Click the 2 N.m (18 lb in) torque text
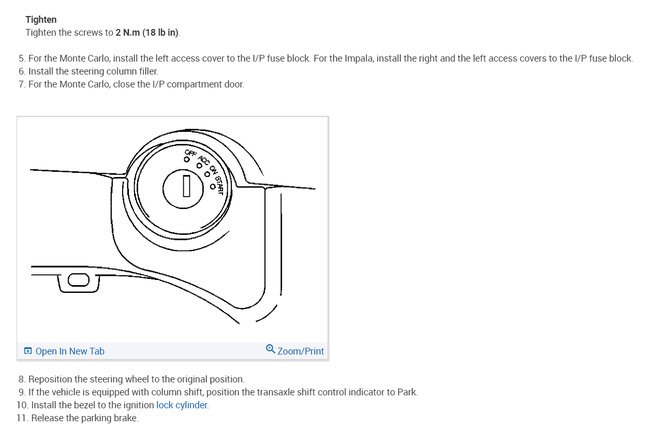This screenshot has width=650, height=429. click(147, 32)
